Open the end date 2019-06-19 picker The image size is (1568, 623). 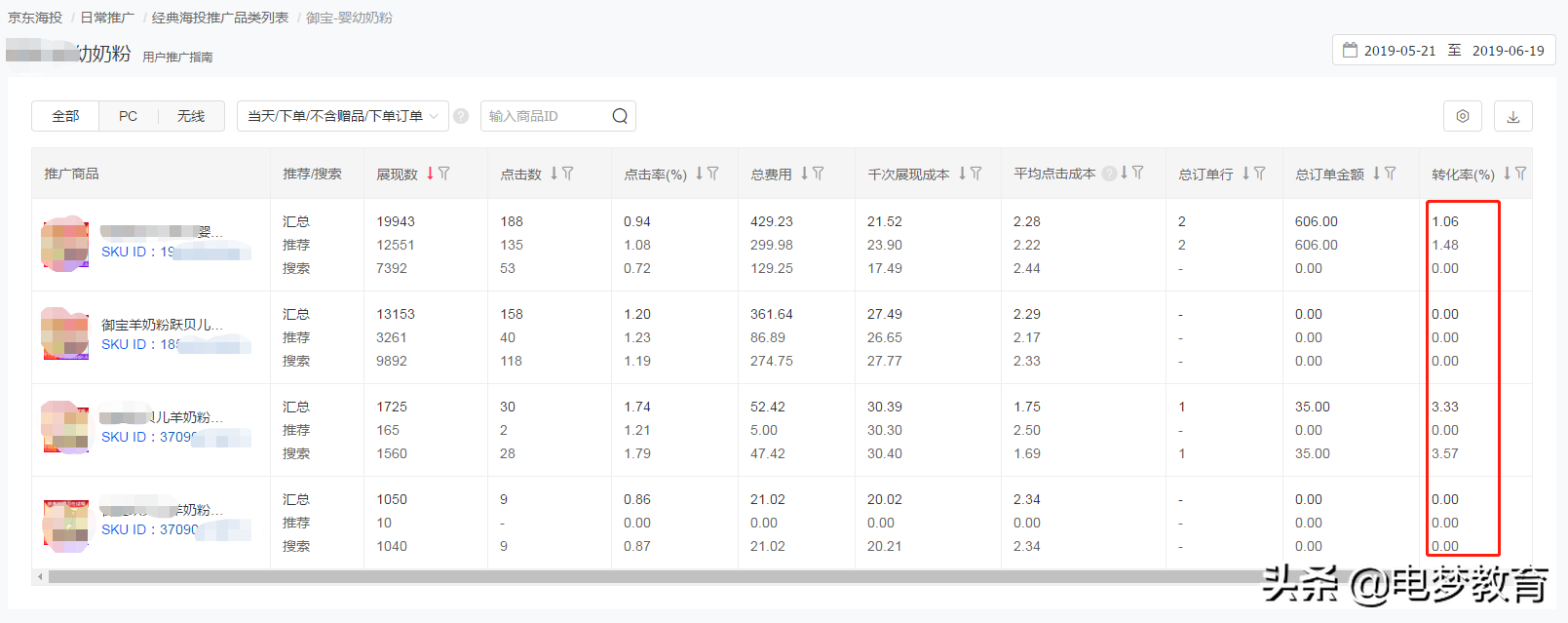(1508, 51)
